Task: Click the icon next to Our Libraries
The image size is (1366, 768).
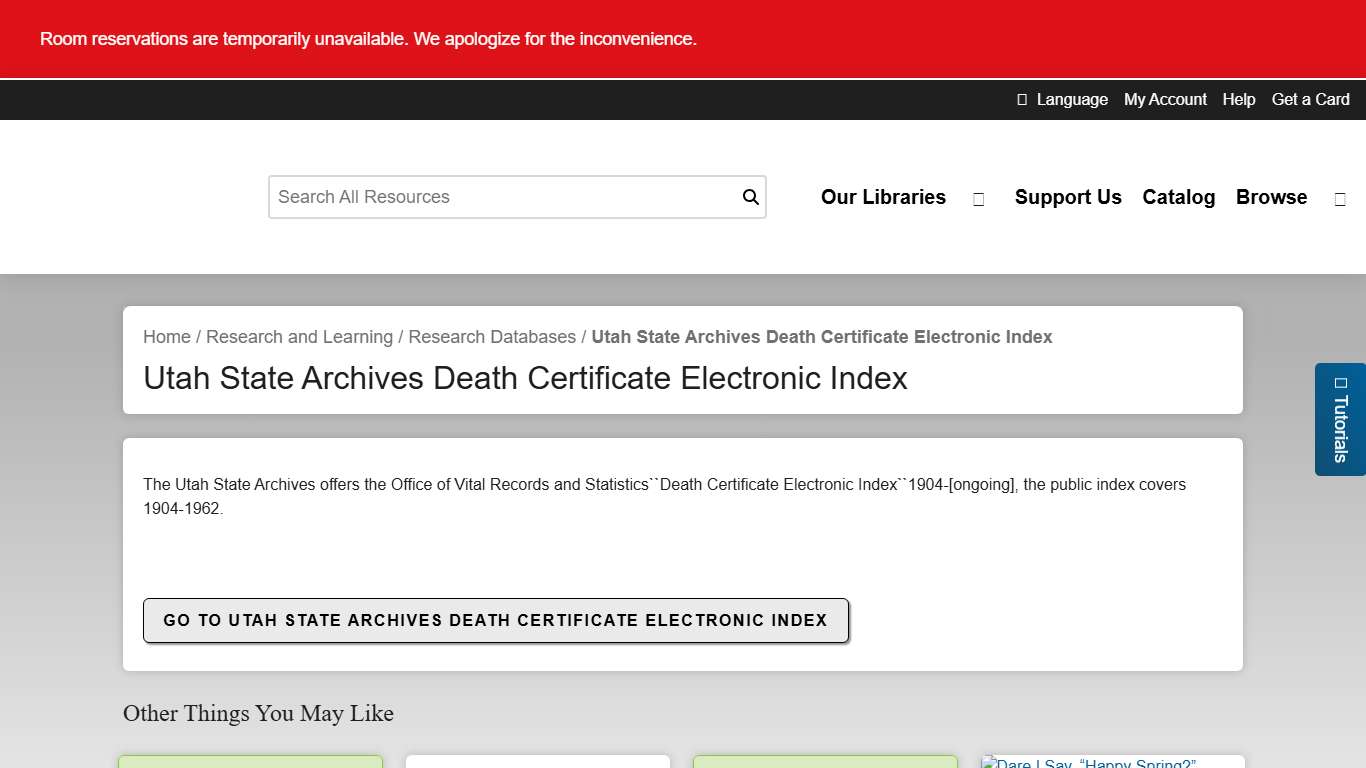Action: pyautogui.click(x=978, y=199)
